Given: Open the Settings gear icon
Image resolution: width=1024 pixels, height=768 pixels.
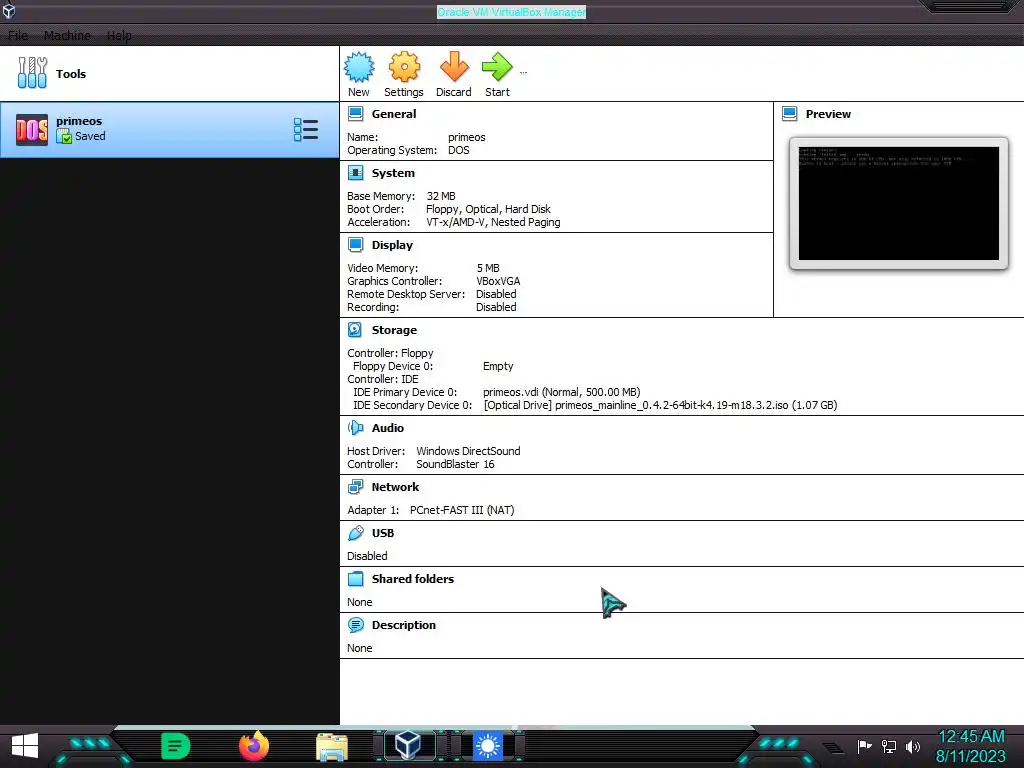Looking at the screenshot, I should point(404,67).
